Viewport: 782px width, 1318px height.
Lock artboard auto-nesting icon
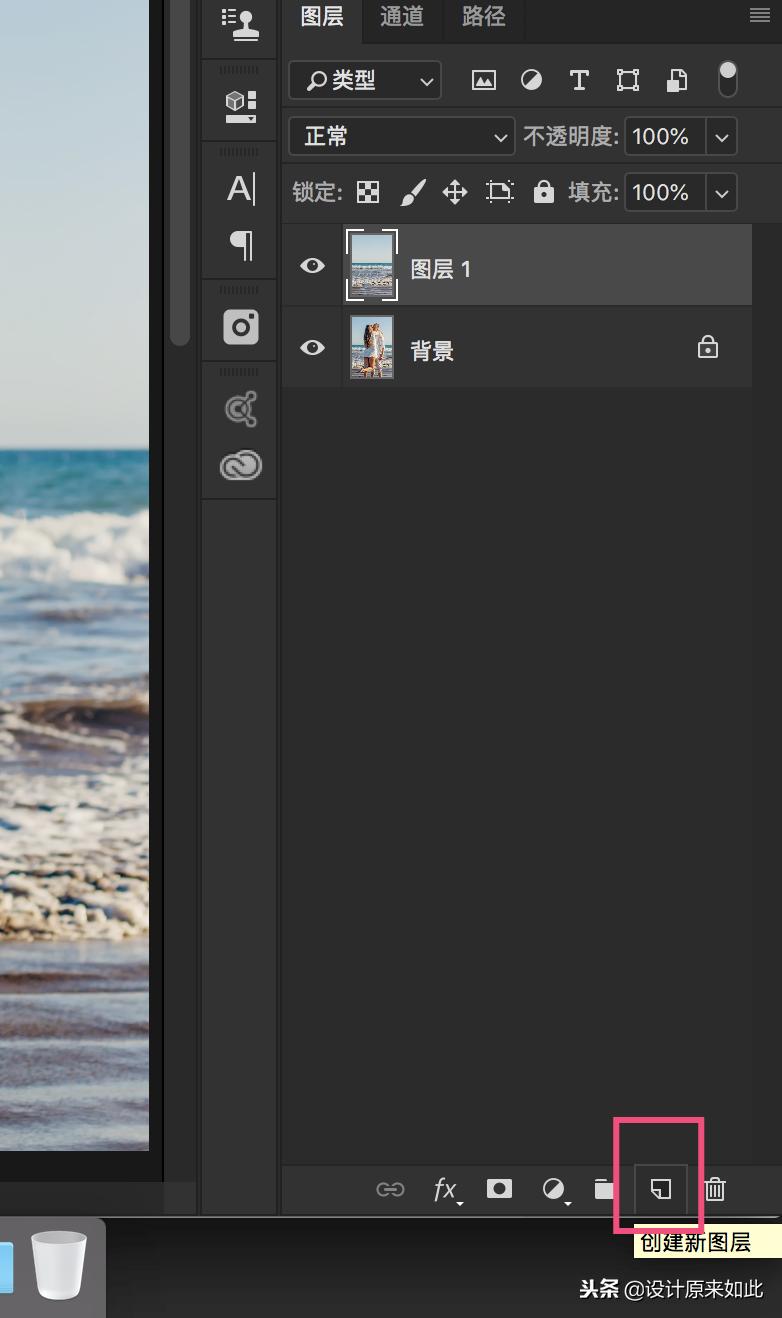(x=499, y=192)
